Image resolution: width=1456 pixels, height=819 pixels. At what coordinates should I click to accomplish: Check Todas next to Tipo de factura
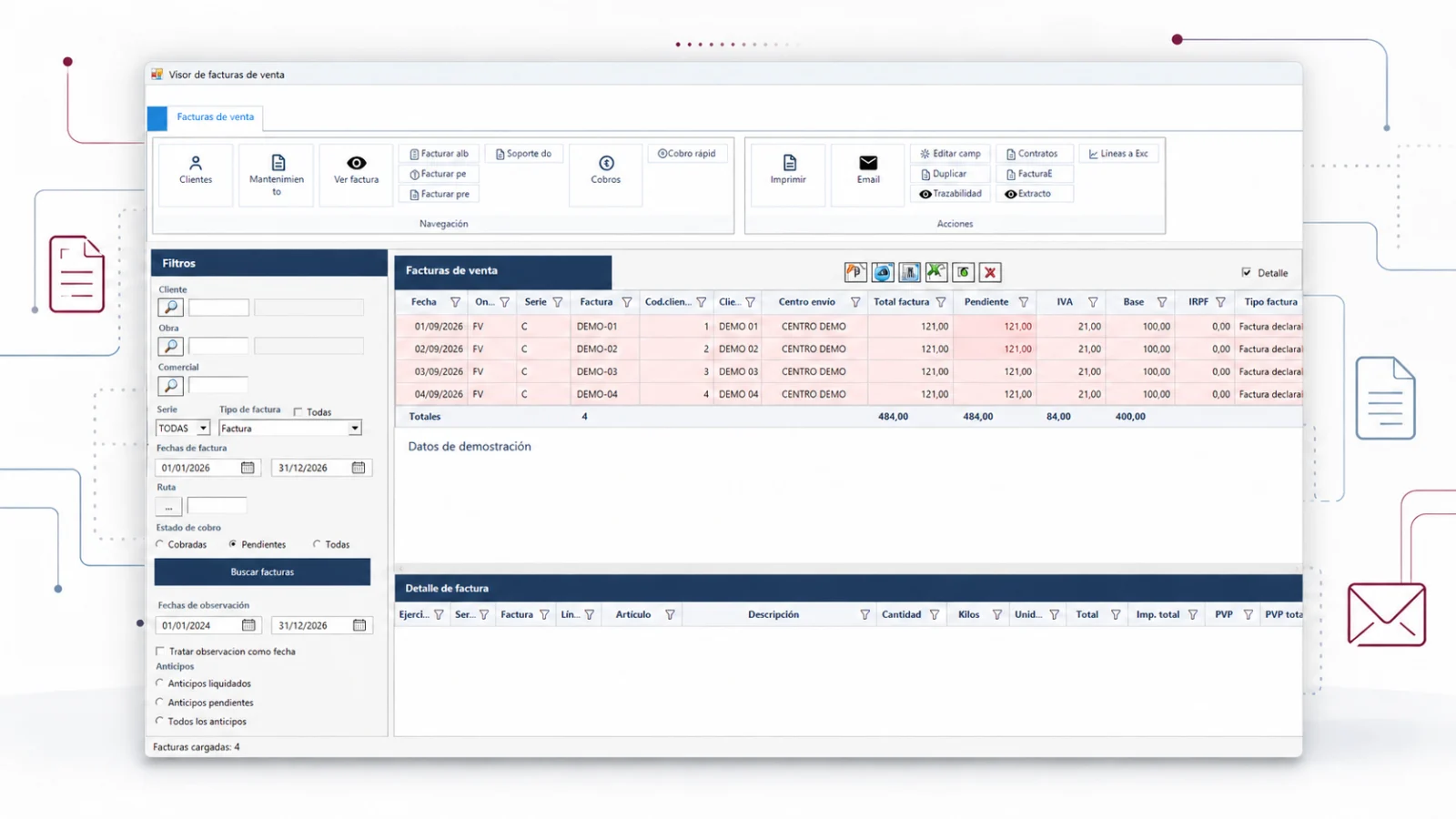point(298,412)
